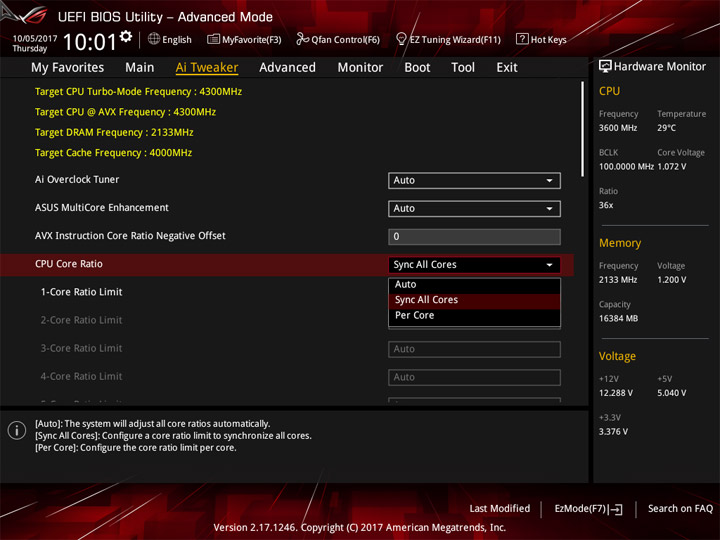Image resolution: width=720 pixels, height=540 pixels.
Task: Click memory capacity 16384 MB value
Action: tap(618, 319)
